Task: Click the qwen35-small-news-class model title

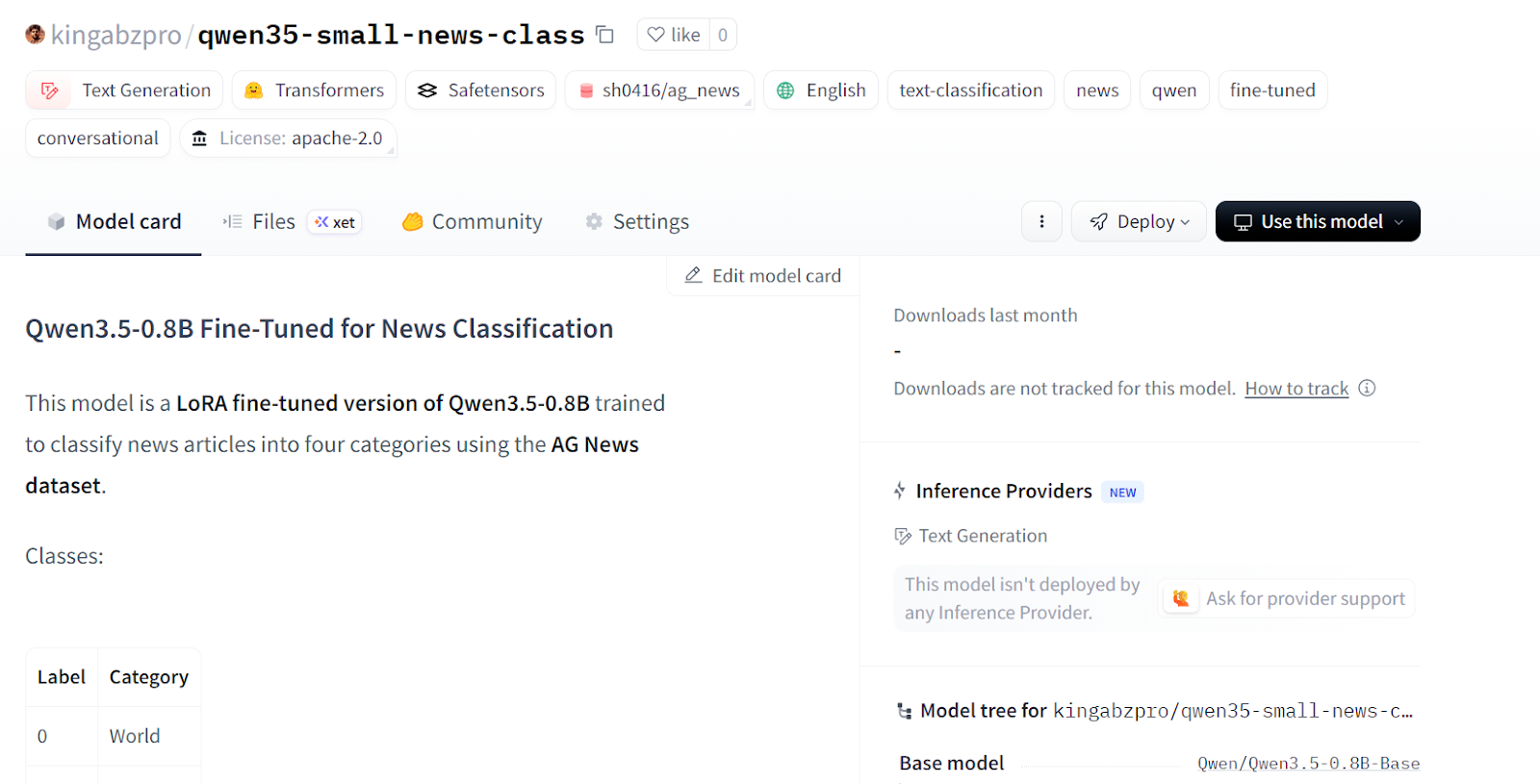Action: pyautogui.click(x=391, y=36)
